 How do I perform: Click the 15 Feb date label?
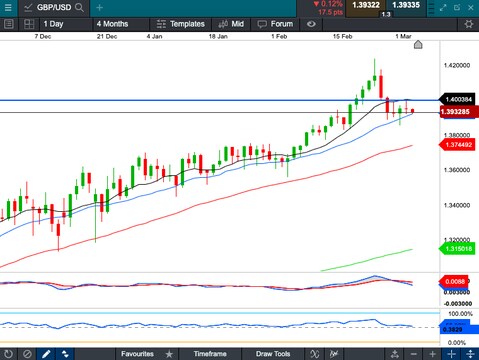tap(342, 36)
